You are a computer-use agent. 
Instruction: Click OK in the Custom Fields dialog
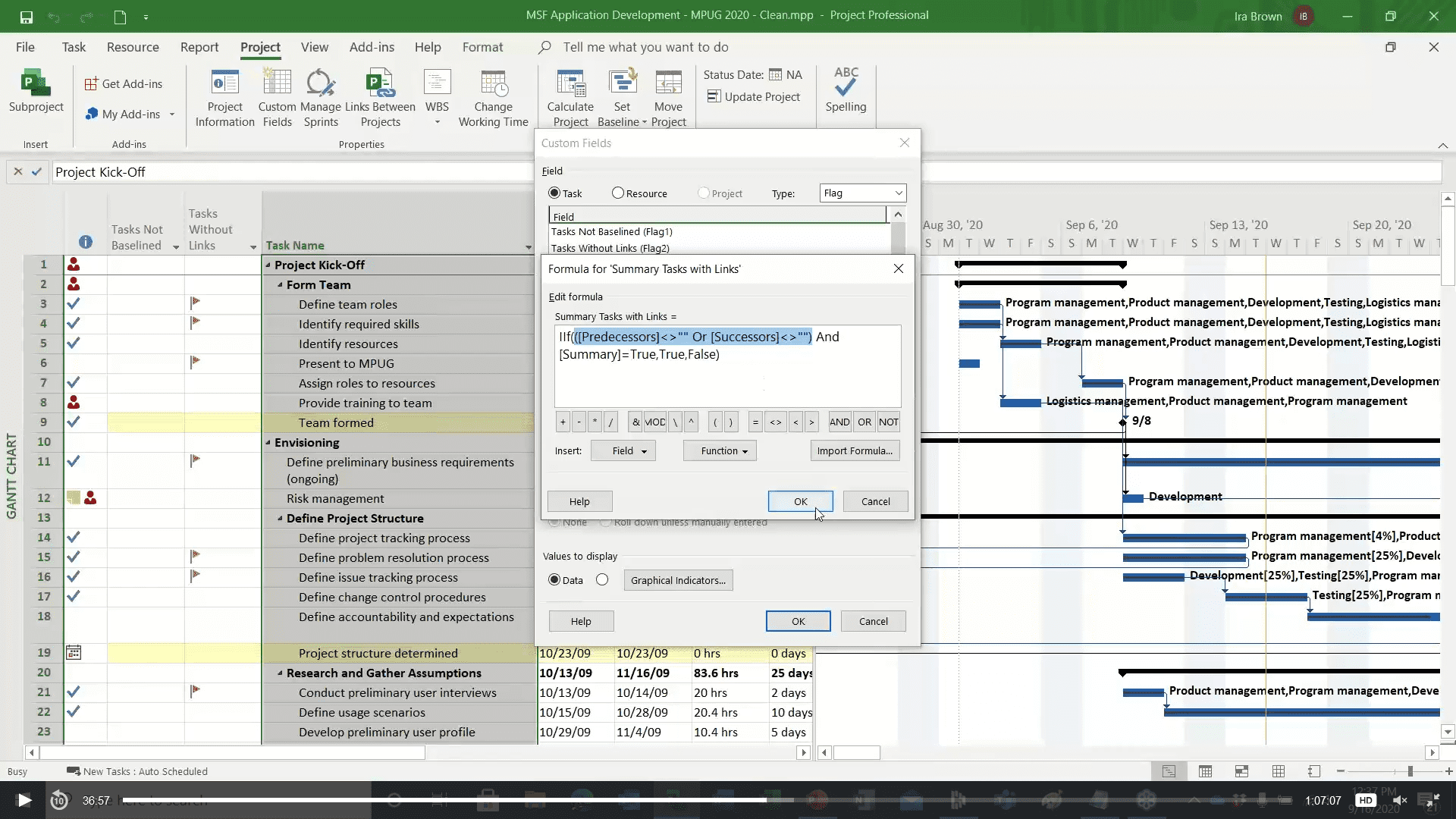coord(798,621)
